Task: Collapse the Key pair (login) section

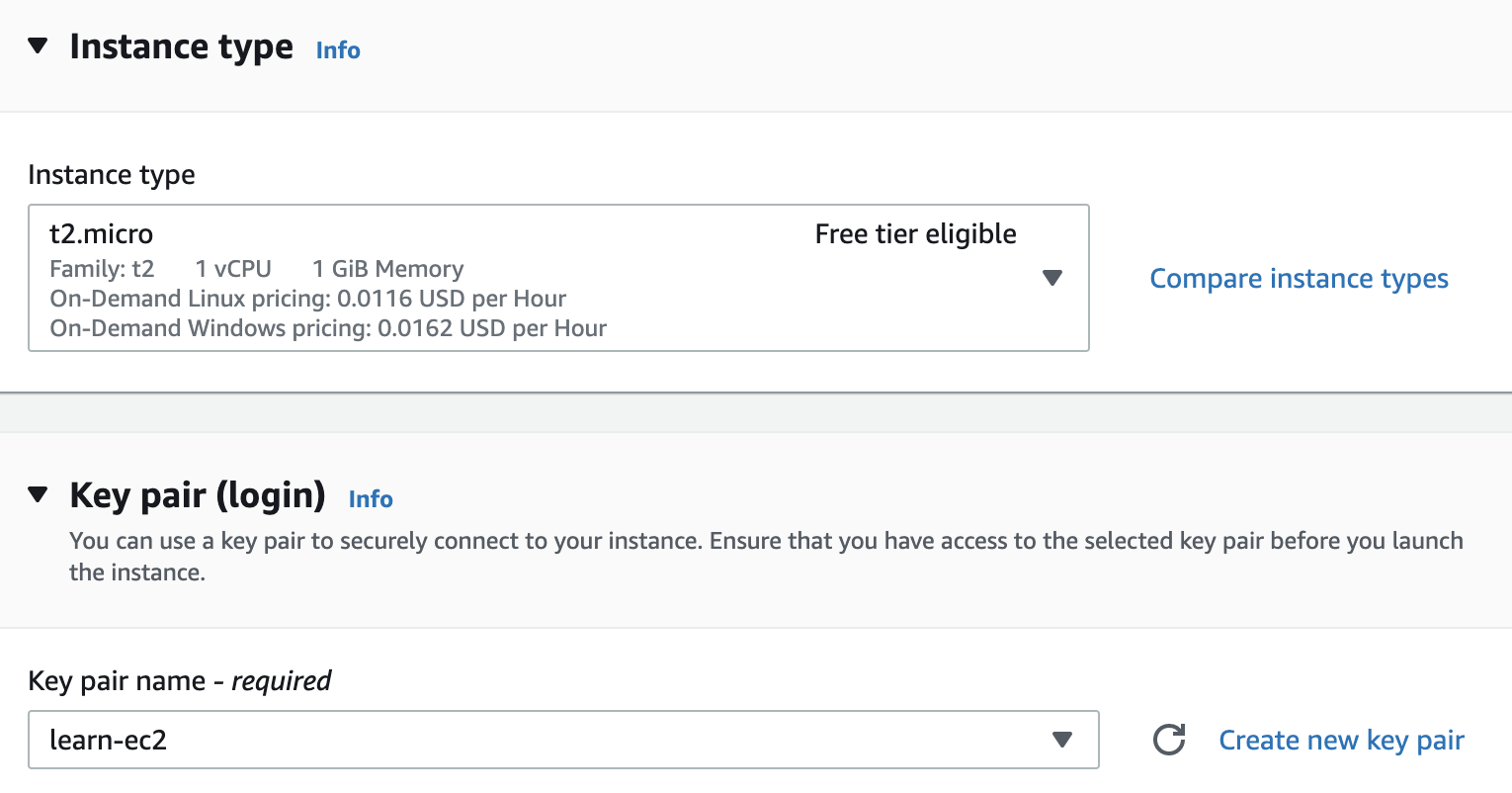Action: click(x=38, y=494)
